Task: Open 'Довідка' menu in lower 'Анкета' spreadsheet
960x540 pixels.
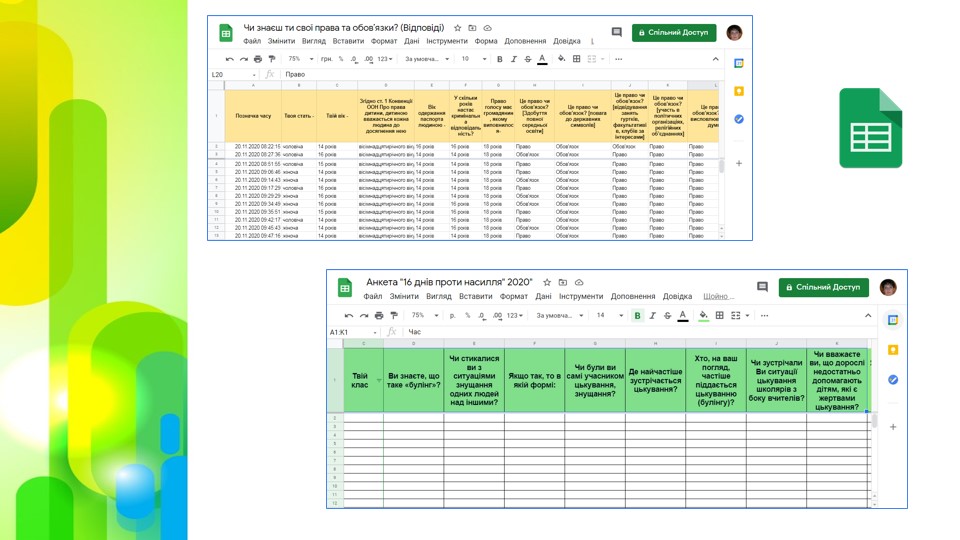Action: 677,296
